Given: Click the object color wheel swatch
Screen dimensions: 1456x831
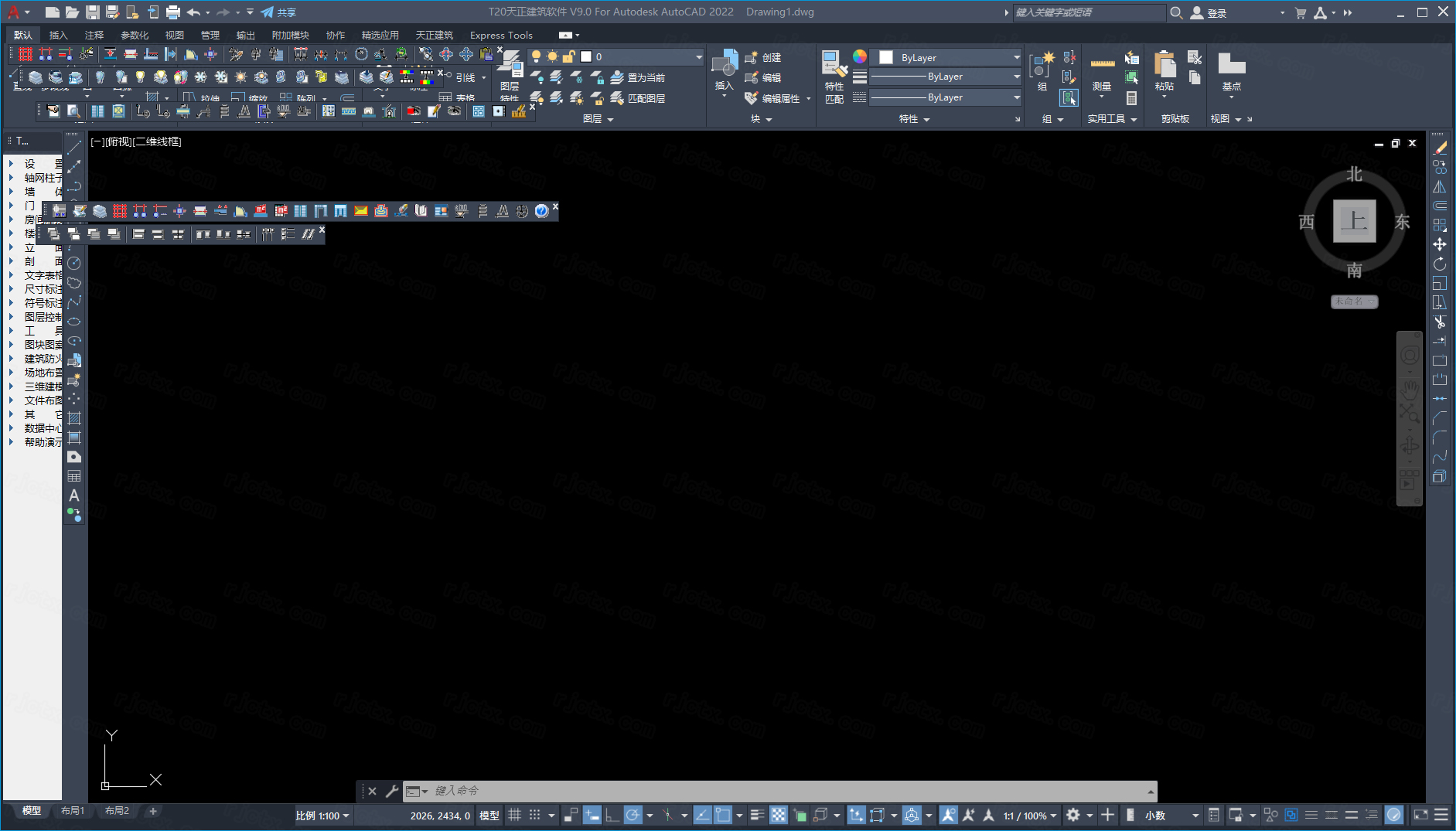Looking at the screenshot, I should click(860, 56).
